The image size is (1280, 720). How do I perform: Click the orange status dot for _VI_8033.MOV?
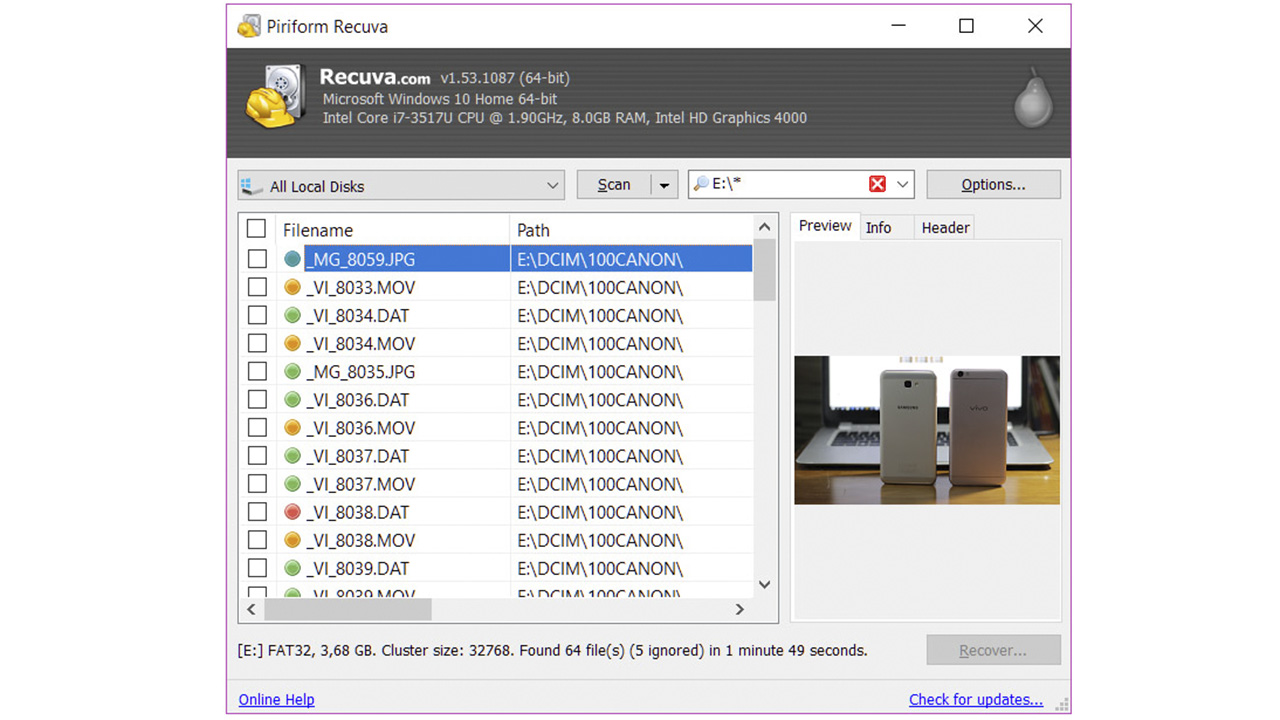pyautogui.click(x=292, y=287)
